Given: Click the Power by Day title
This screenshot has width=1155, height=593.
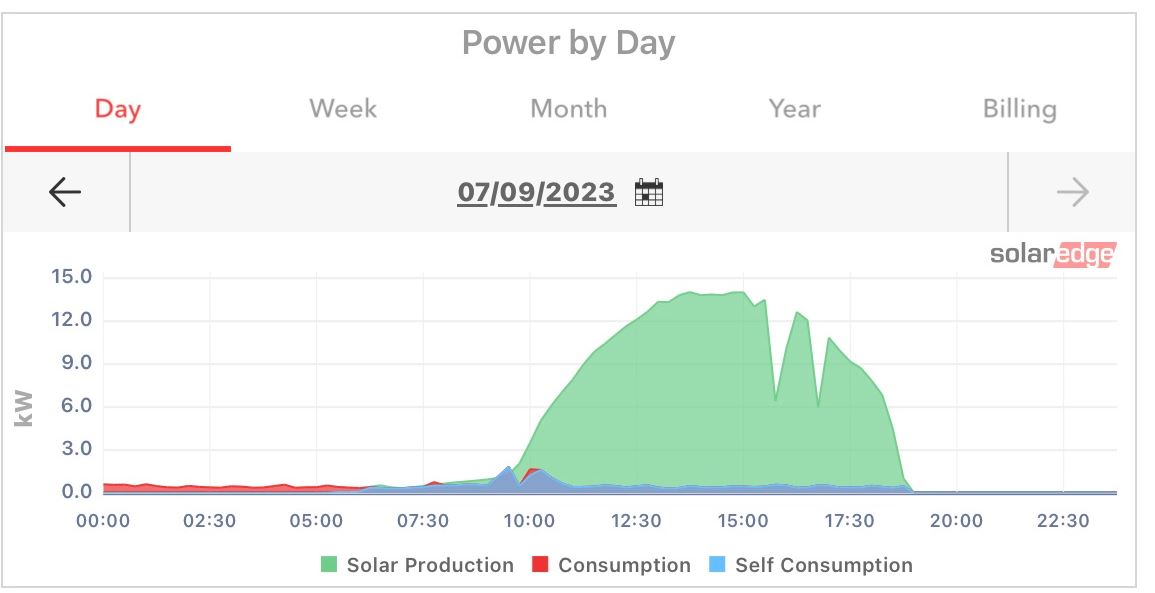Looking at the screenshot, I should [568, 43].
